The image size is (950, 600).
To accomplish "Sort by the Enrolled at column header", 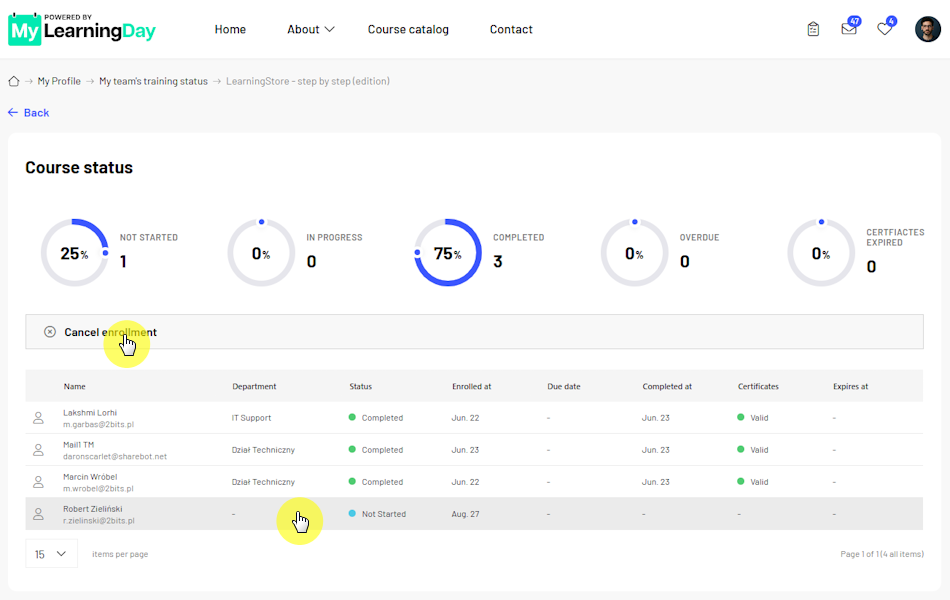I will pyautogui.click(x=471, y=387).
